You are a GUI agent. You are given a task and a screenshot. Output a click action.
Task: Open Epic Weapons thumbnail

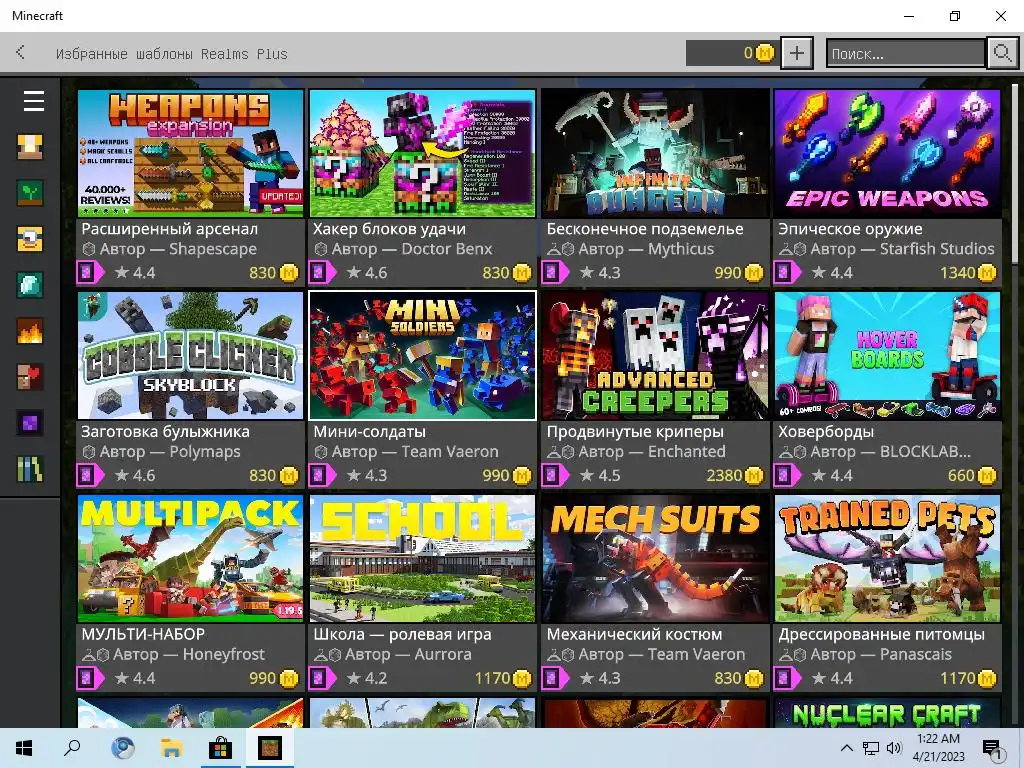[887, 153]
